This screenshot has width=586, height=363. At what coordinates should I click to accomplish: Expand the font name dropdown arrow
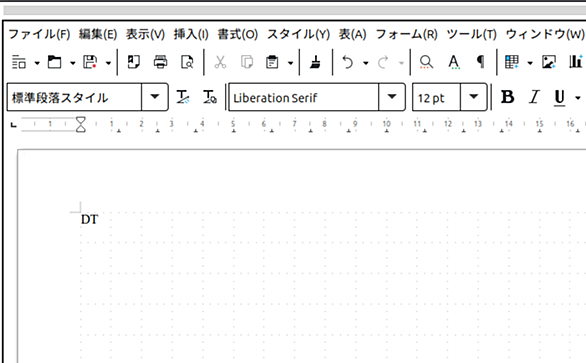pos(392,97)
